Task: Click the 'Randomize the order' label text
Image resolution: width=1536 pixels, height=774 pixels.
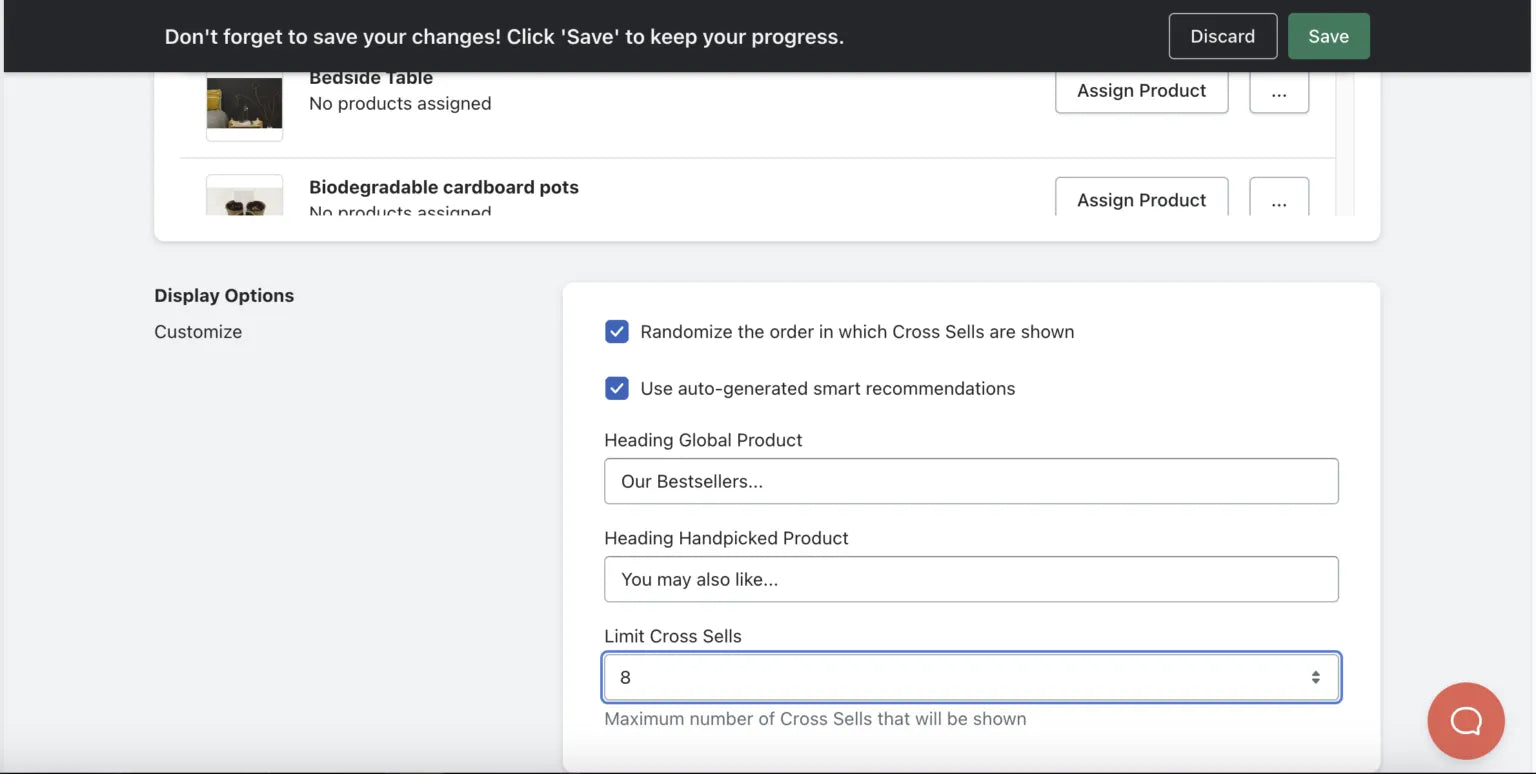Action: [857, 332]
